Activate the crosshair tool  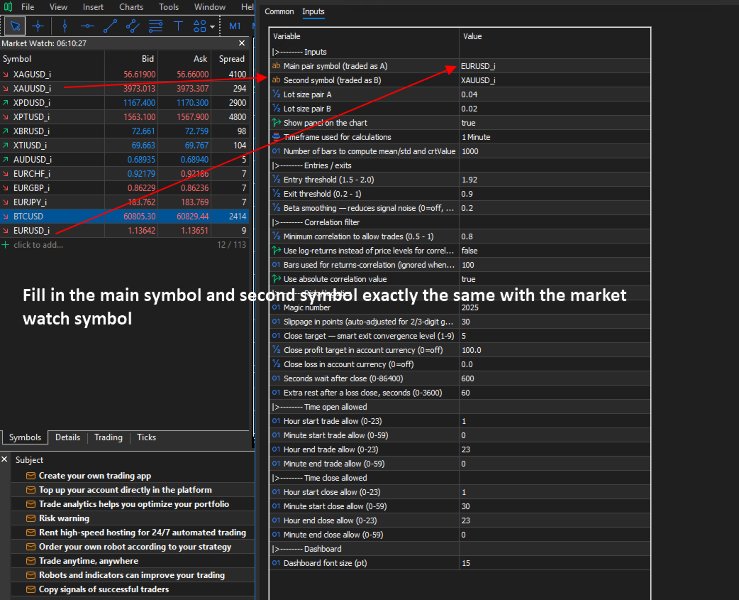click(x=38, y=26)
